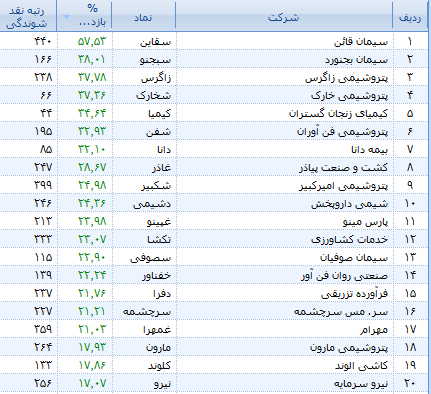The height and width of the screenshot is (394, 431).
Task: Click return value ۳۴,۶۴
Action: tap(92, 114)
